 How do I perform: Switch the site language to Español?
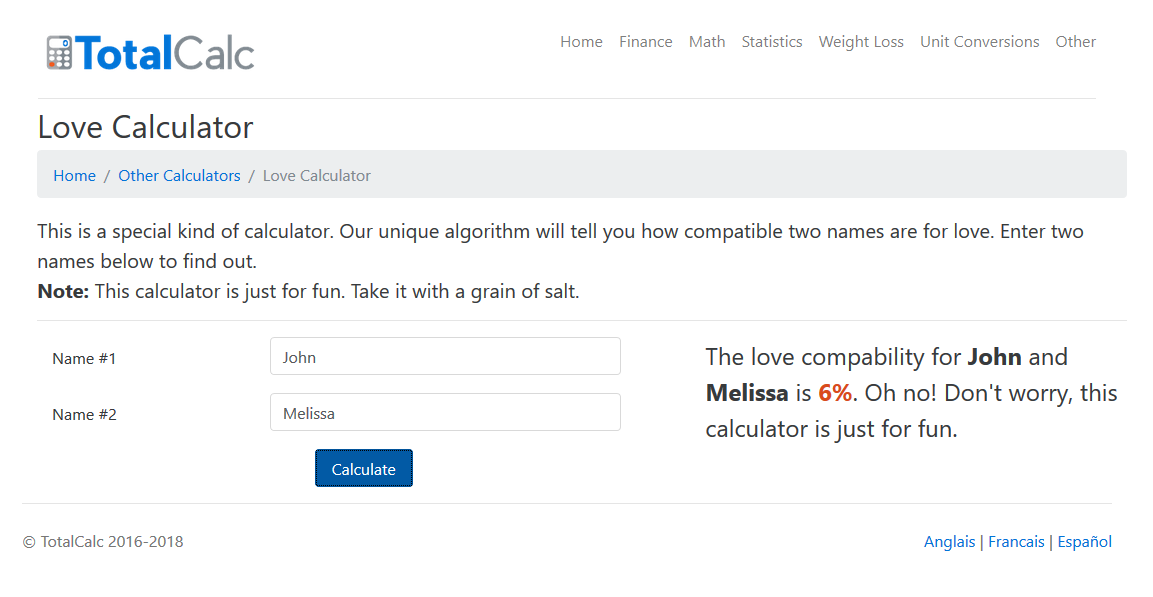(x=1084, y=541)
